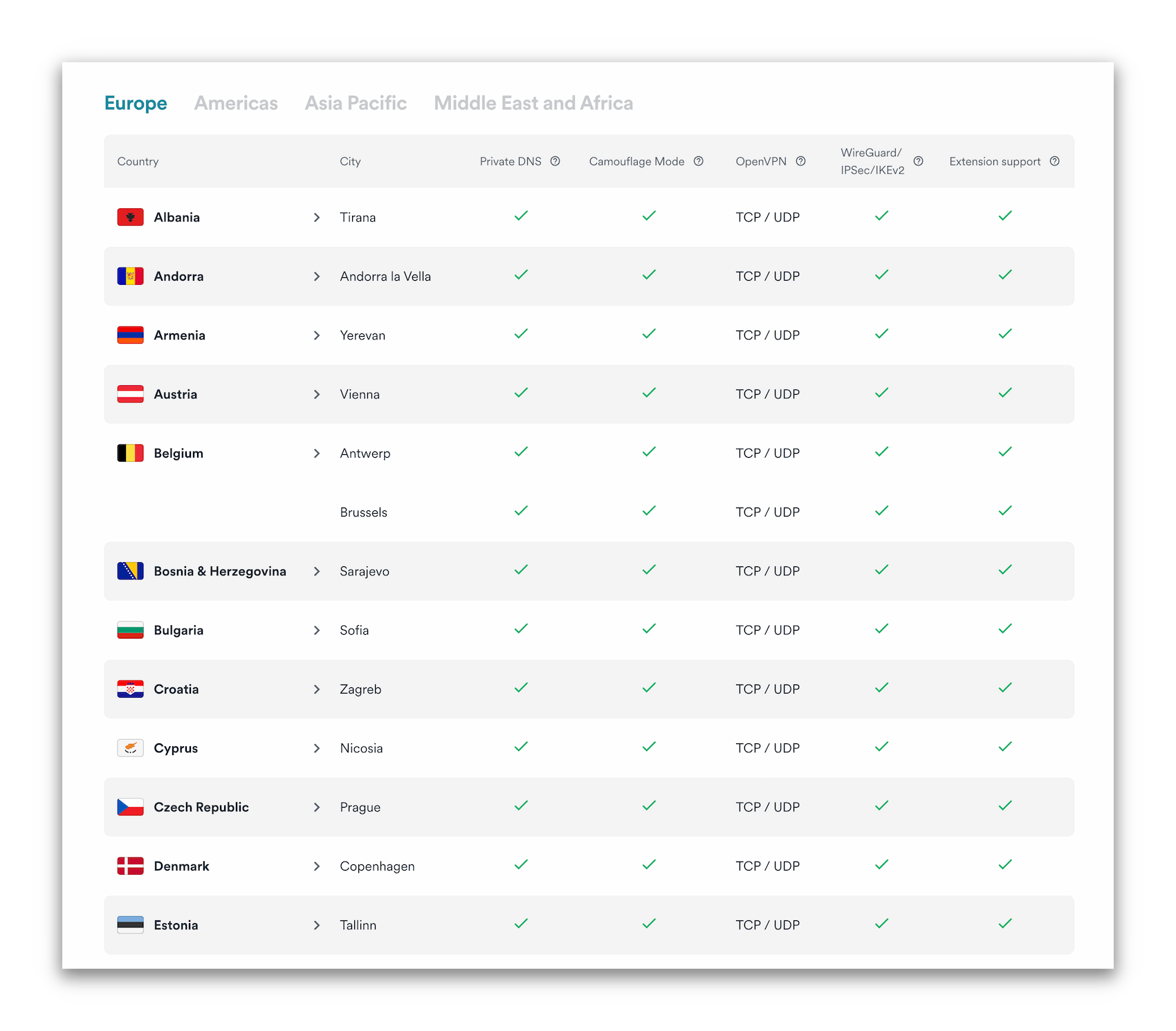Screen dimensions: 1176x1031
Task: Click the Bosnia & Herzegovina flag icon
Action: pyautogui.click(x=130, y=571)
